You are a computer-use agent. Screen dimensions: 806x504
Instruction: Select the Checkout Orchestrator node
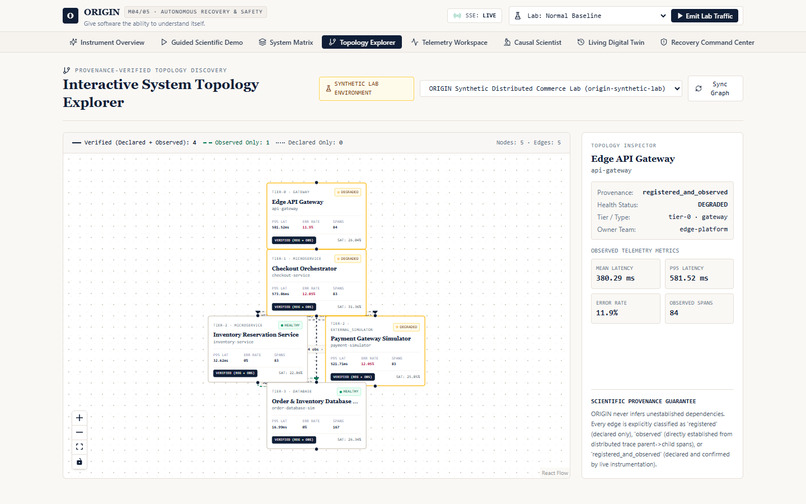[316, 282]
